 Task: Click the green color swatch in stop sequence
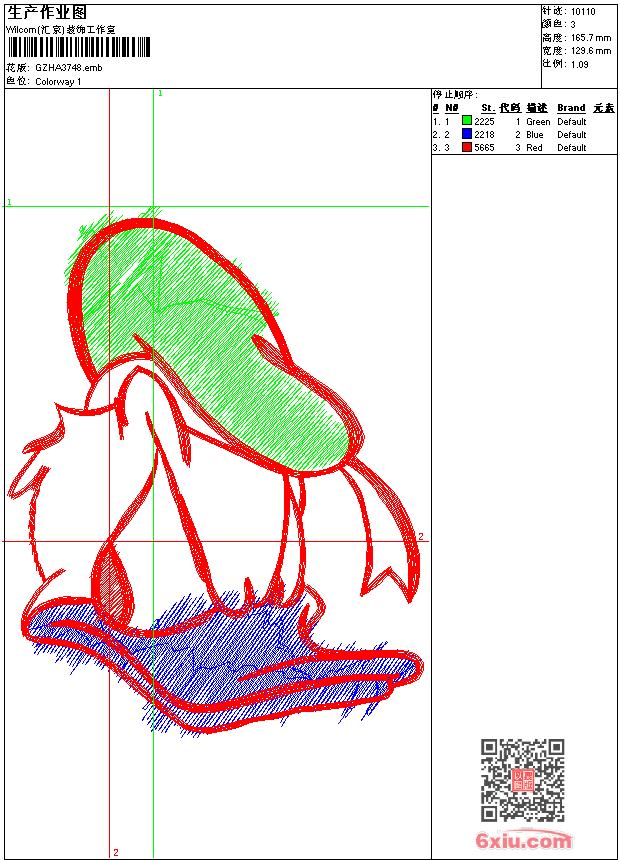tap(467, 120)
